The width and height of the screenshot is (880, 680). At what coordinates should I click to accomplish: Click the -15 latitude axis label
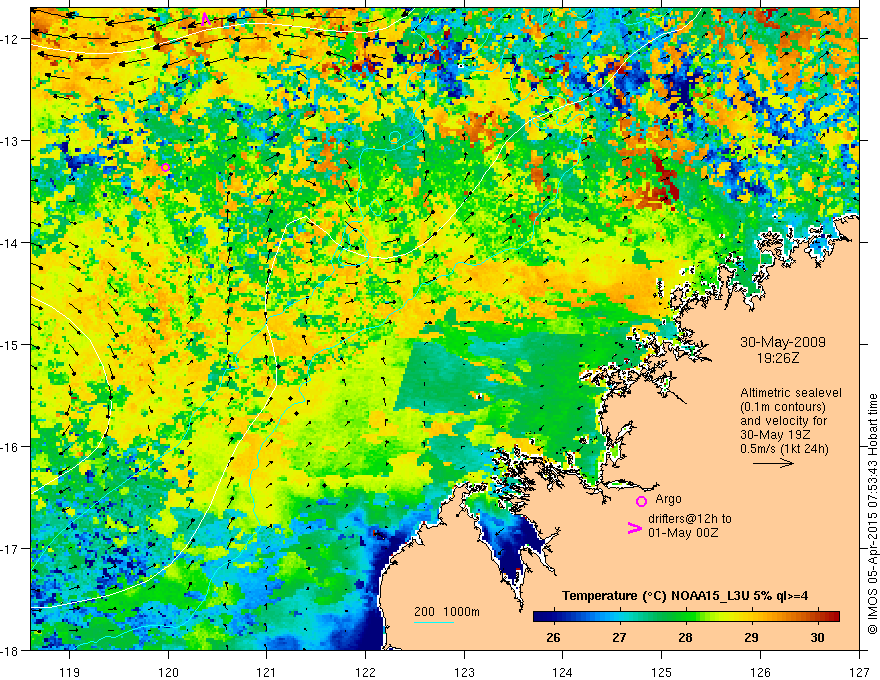coord(11,345)
